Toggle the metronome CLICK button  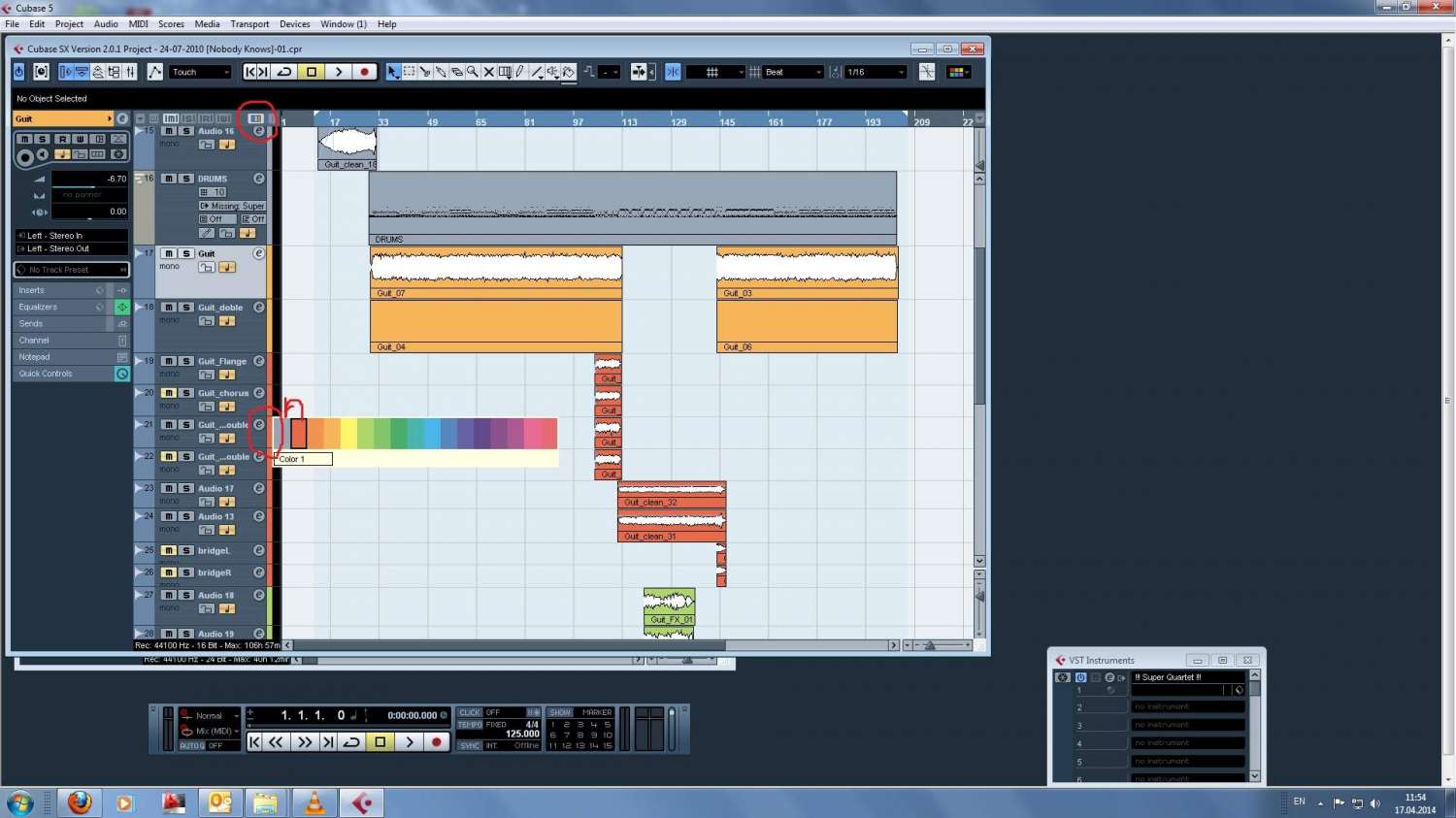470,712
